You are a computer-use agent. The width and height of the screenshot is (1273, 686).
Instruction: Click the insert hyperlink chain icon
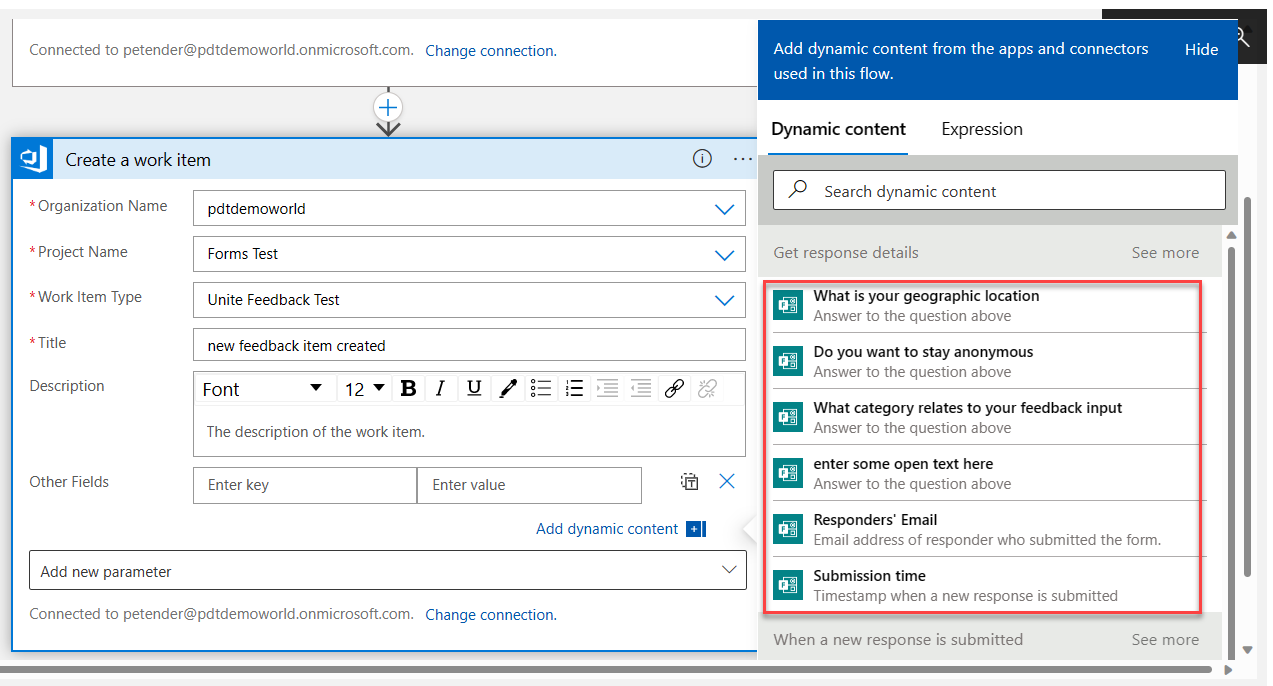click(x=674, y=389)
